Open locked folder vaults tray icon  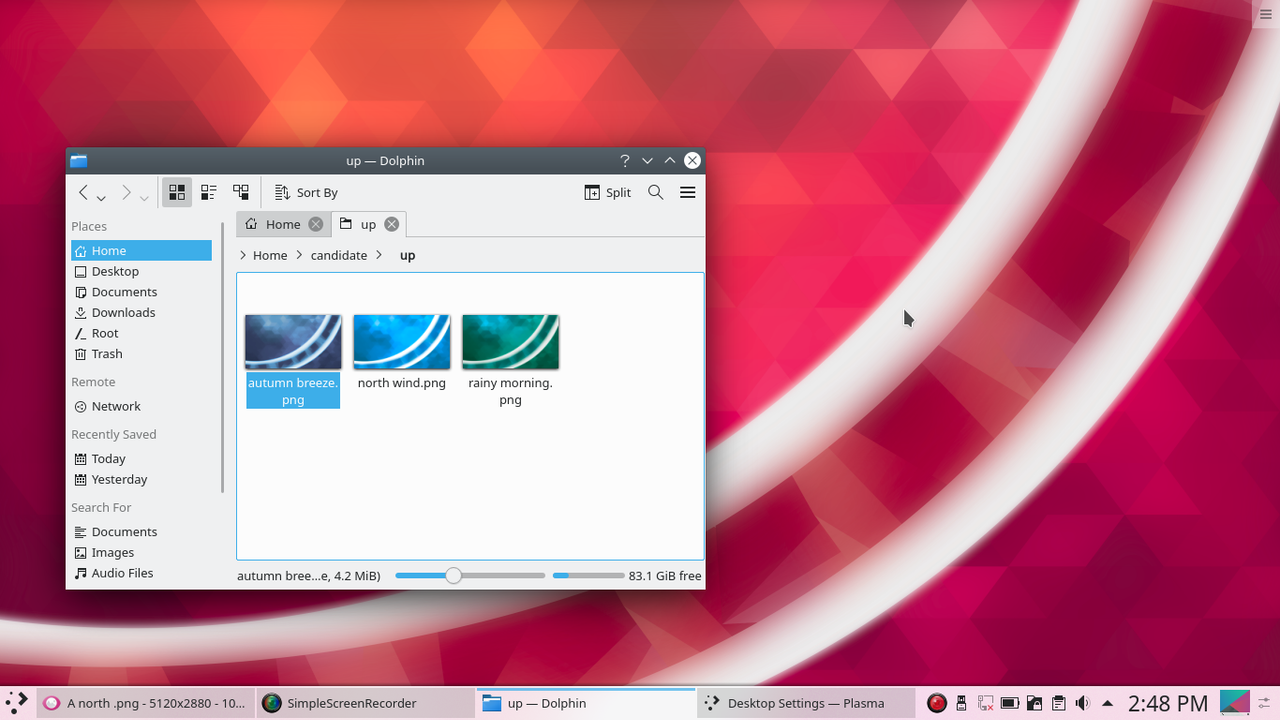[1034, 703]
